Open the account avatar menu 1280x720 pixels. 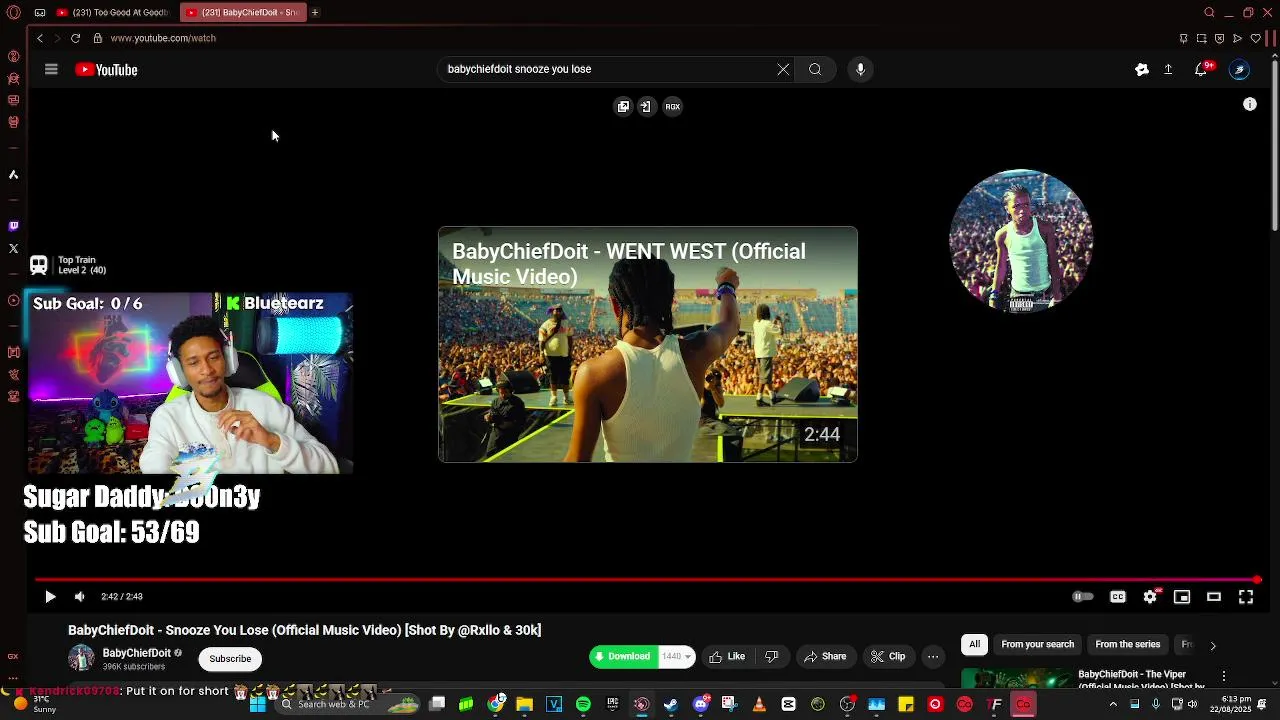1239,69
